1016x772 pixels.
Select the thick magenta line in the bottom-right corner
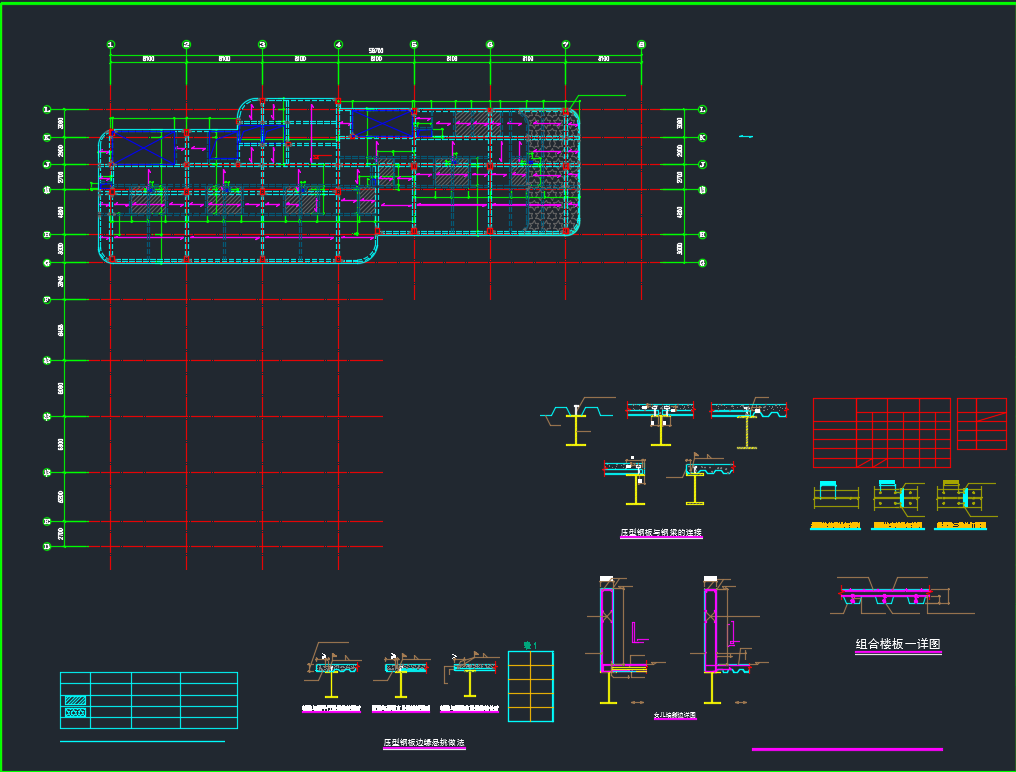pyautogui.click(x=847, y=749)
